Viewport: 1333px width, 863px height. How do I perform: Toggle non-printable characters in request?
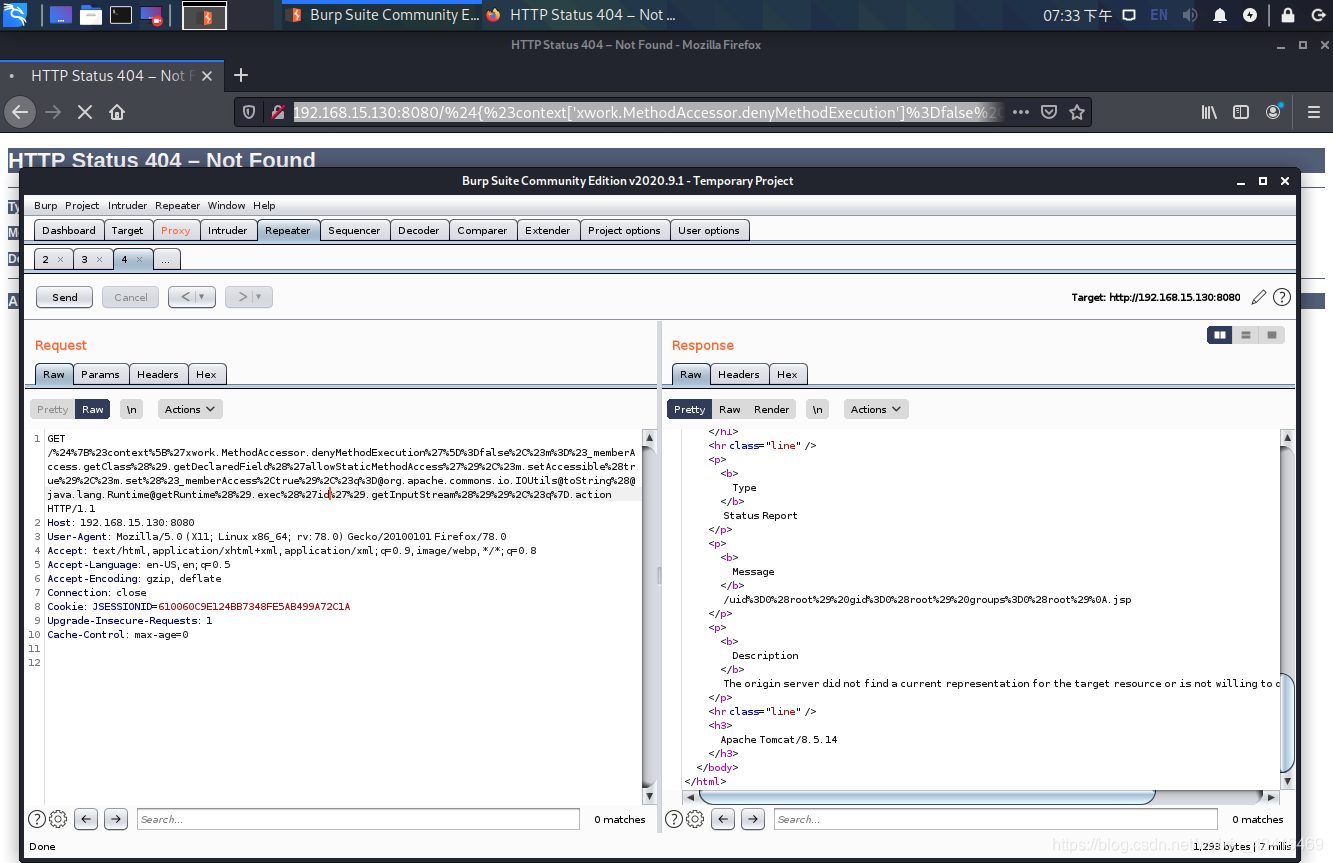click(132, 409)
